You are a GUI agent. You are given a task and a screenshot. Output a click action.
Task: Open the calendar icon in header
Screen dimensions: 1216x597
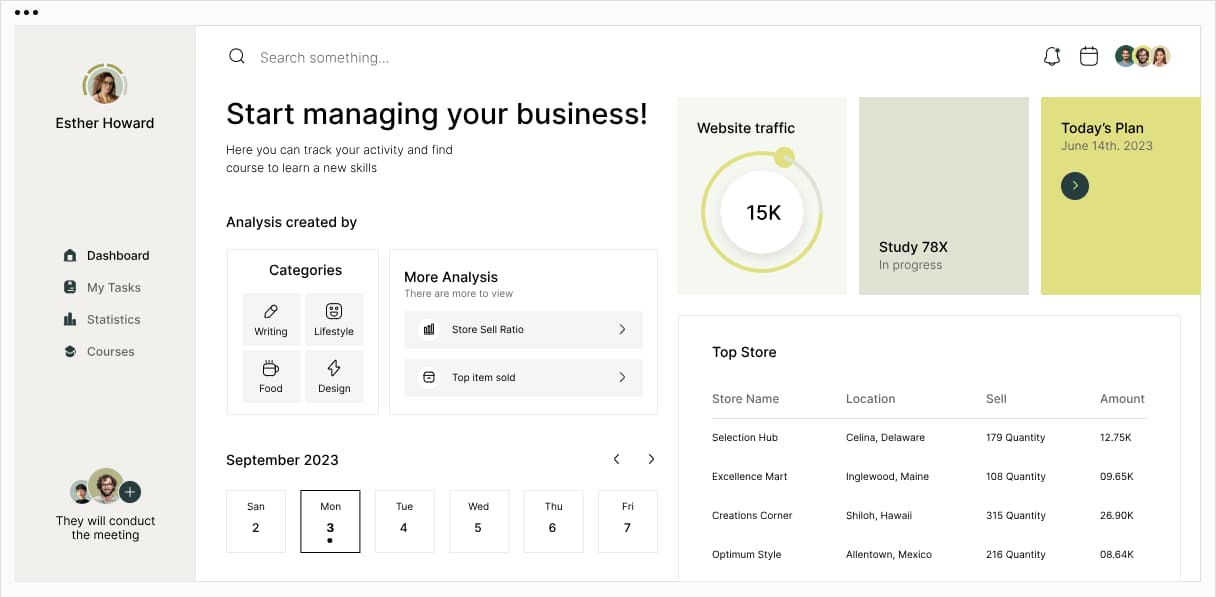(1089, 57)
